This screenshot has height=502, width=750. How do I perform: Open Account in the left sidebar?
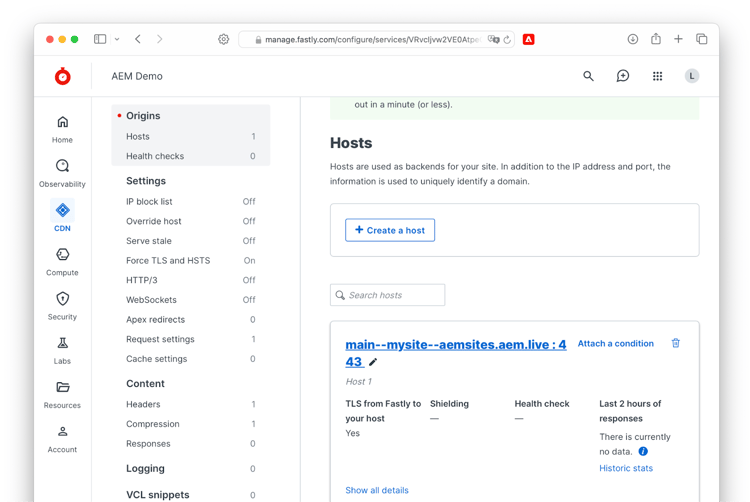click(62, 439)
